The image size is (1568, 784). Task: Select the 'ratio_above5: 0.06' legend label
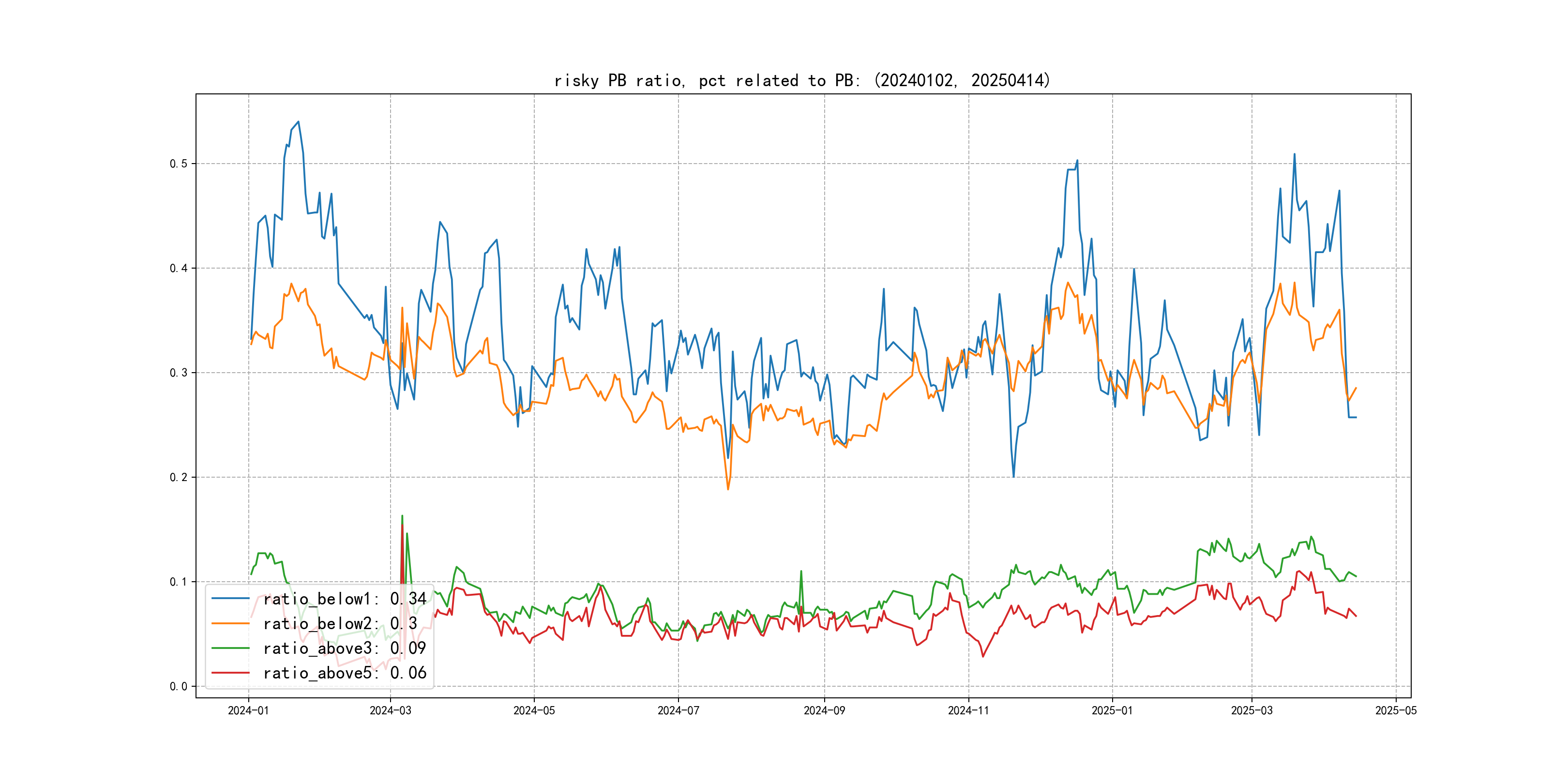[x=345, y=673]
